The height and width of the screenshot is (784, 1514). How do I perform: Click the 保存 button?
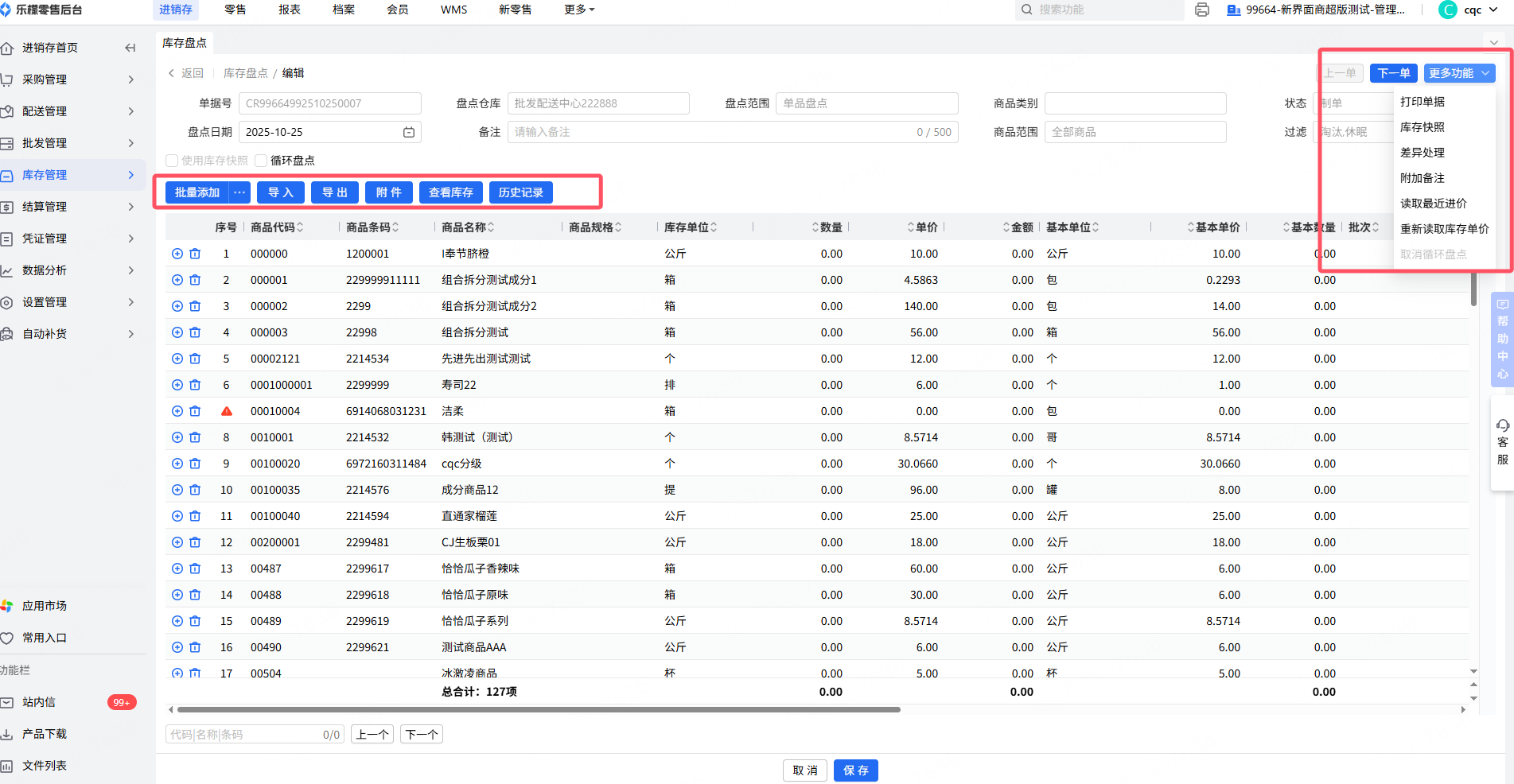click(855, 770)
